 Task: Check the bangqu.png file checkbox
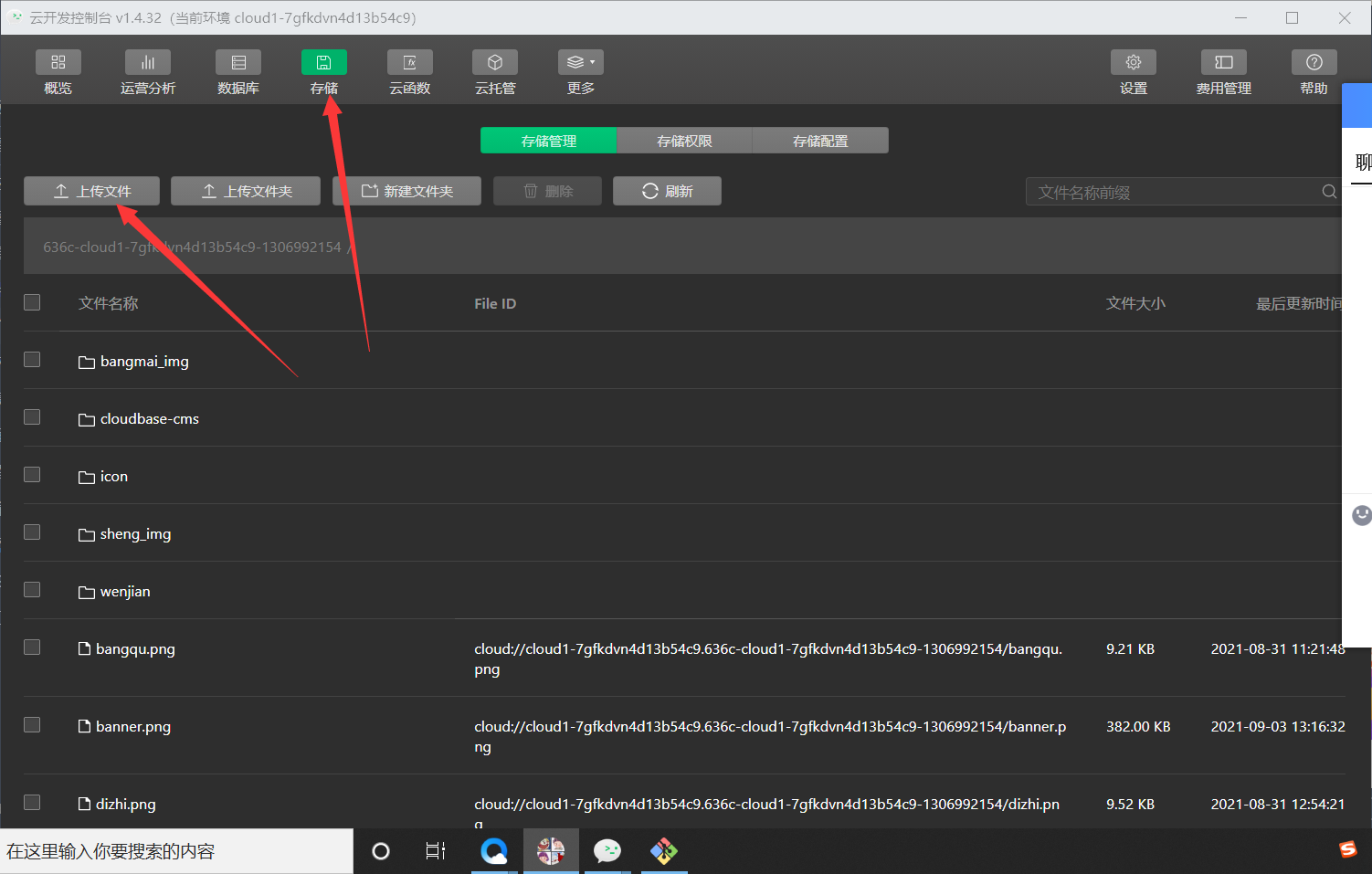(32, 648)
